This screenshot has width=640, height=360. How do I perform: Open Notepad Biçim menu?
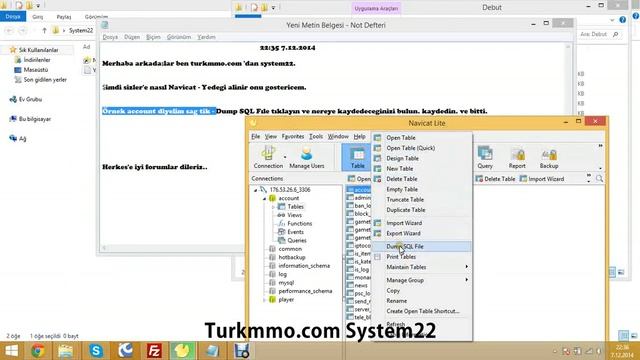153,37
